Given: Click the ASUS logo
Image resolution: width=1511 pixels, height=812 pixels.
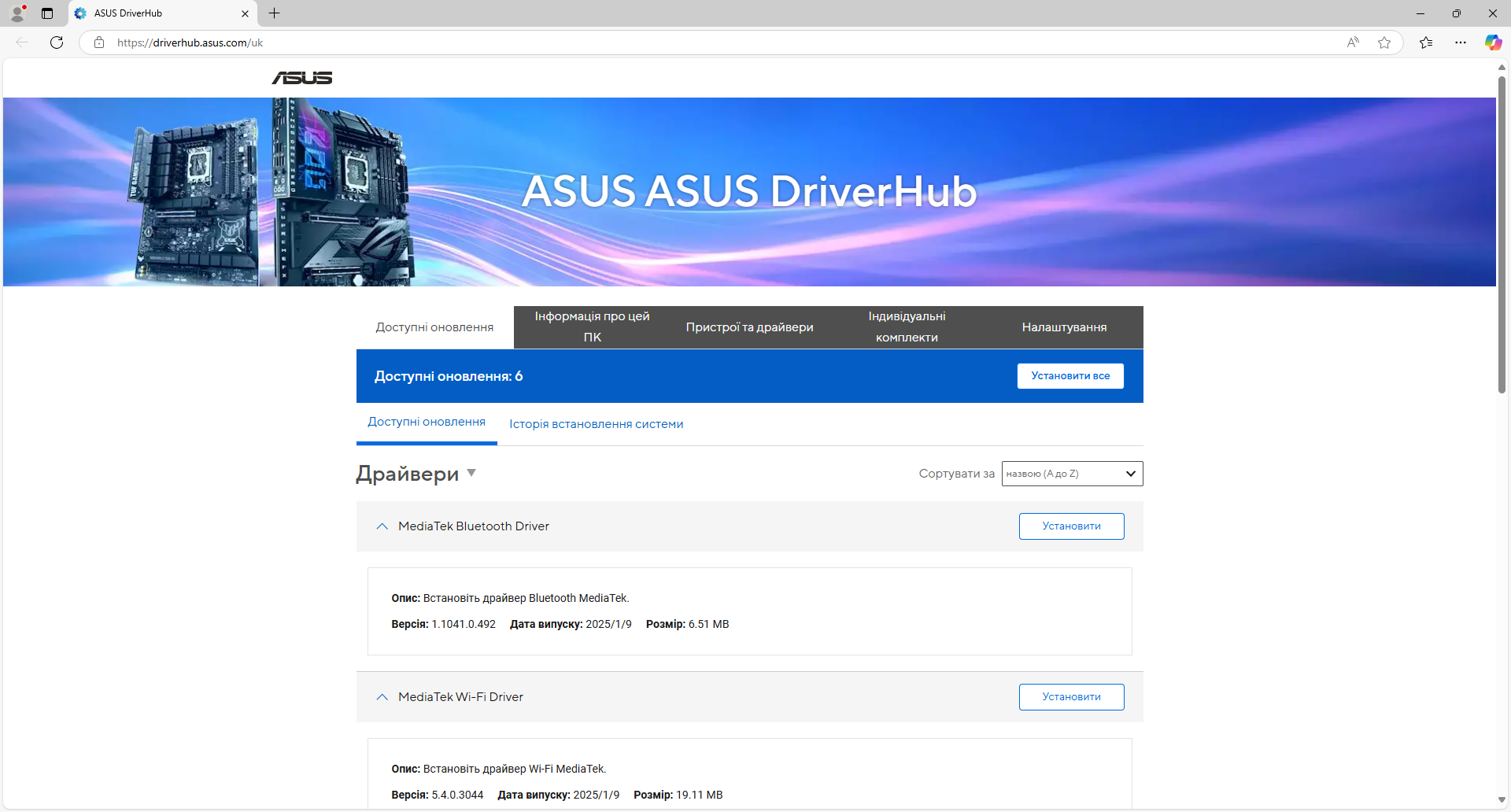Looking at the screenshot, I should point(302,78).
